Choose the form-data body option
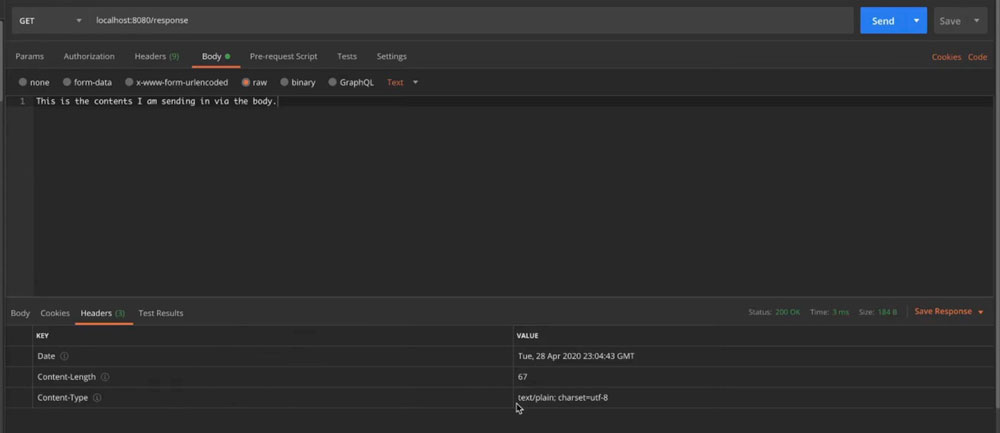 click(67, 82)
